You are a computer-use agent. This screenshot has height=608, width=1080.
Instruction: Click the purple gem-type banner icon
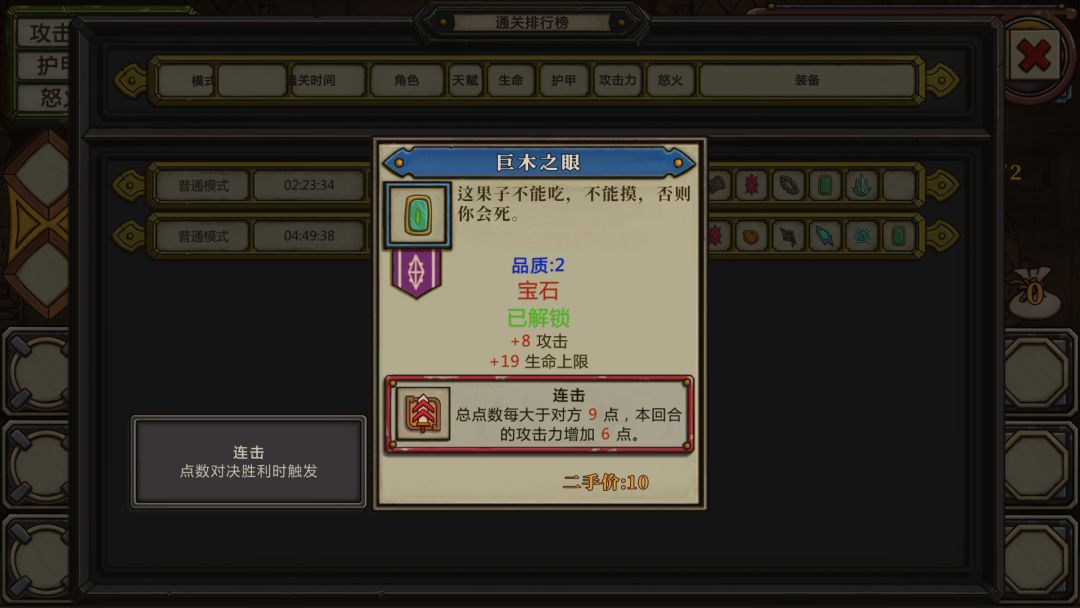click(416, 273)
